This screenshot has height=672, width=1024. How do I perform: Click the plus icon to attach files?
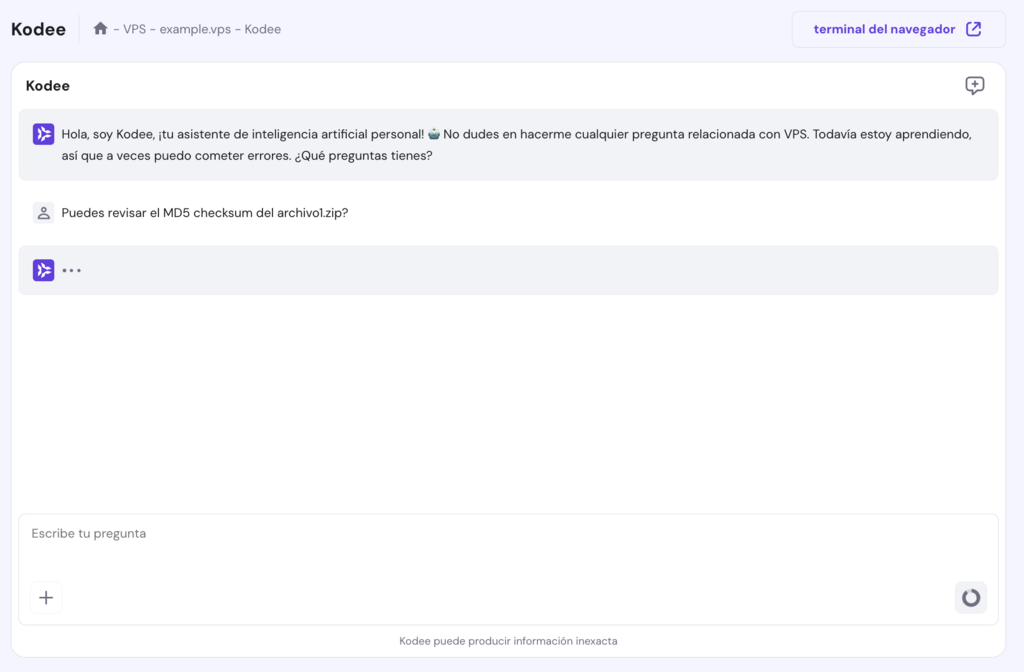(x=45, y=597)
